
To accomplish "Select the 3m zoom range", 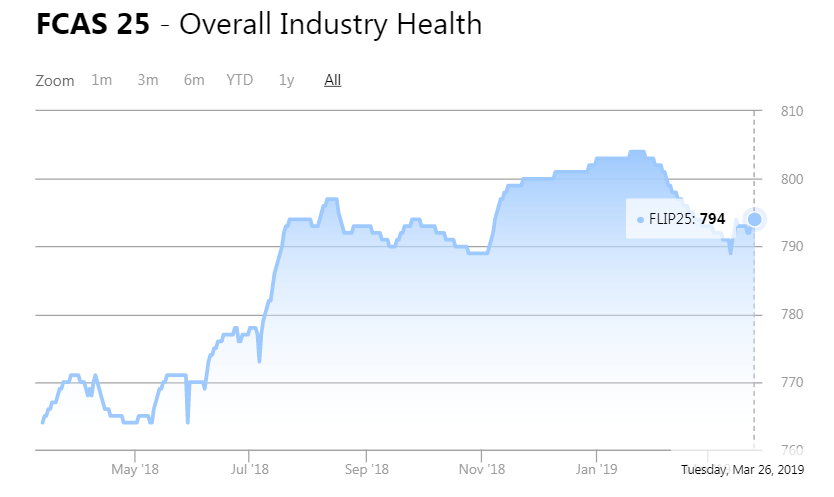I will [x=148, y=80].
